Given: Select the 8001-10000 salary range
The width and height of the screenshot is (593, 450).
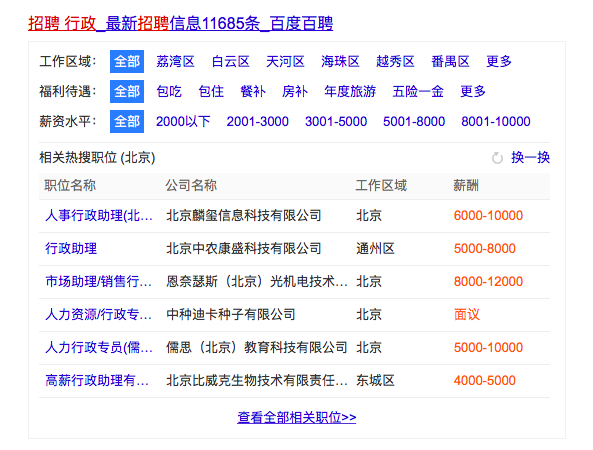Looking at the screenshot, I should tap(496, 121).
